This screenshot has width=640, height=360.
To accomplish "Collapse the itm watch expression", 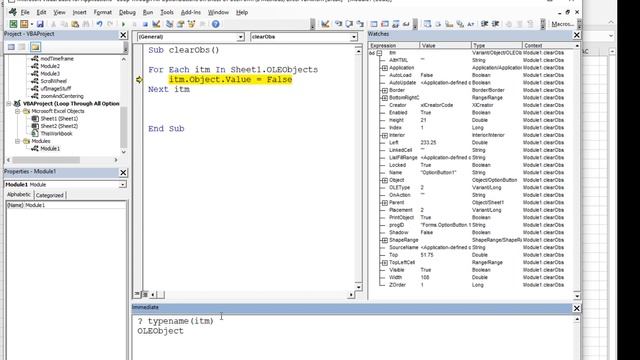I will [379, 53].
